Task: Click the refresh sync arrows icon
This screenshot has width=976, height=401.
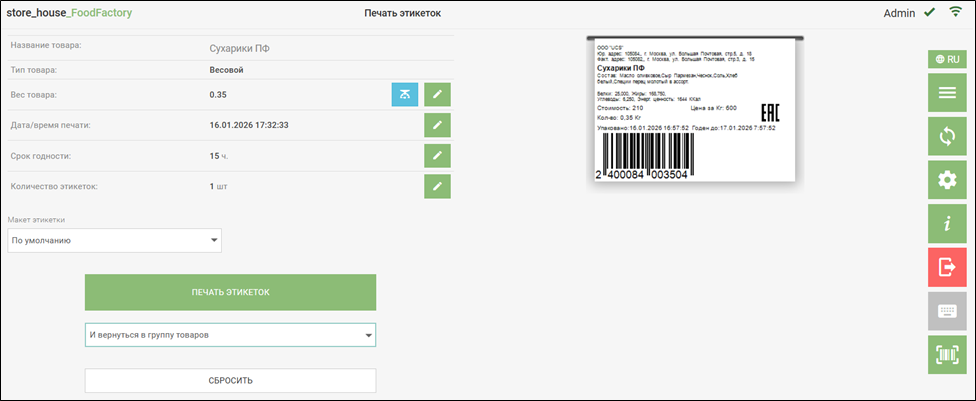Action: pyautogui.click(x=946, y=136)
